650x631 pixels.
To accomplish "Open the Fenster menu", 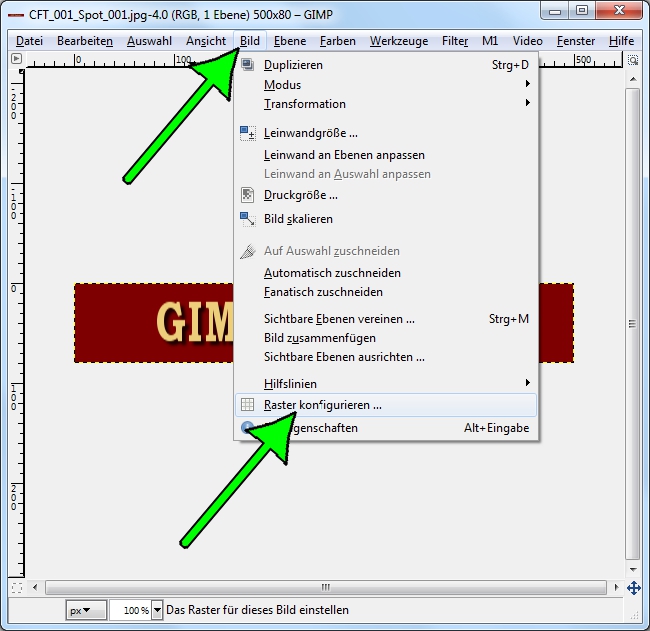I will 576,41.
